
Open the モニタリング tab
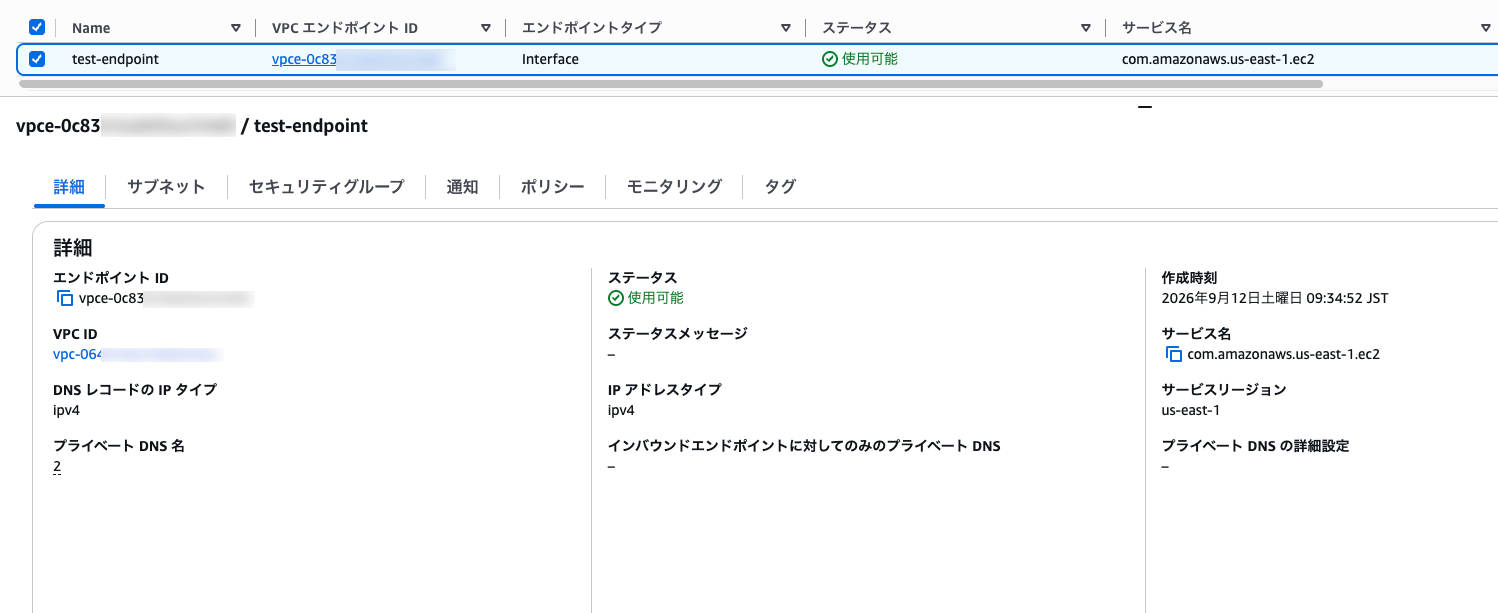674,187
